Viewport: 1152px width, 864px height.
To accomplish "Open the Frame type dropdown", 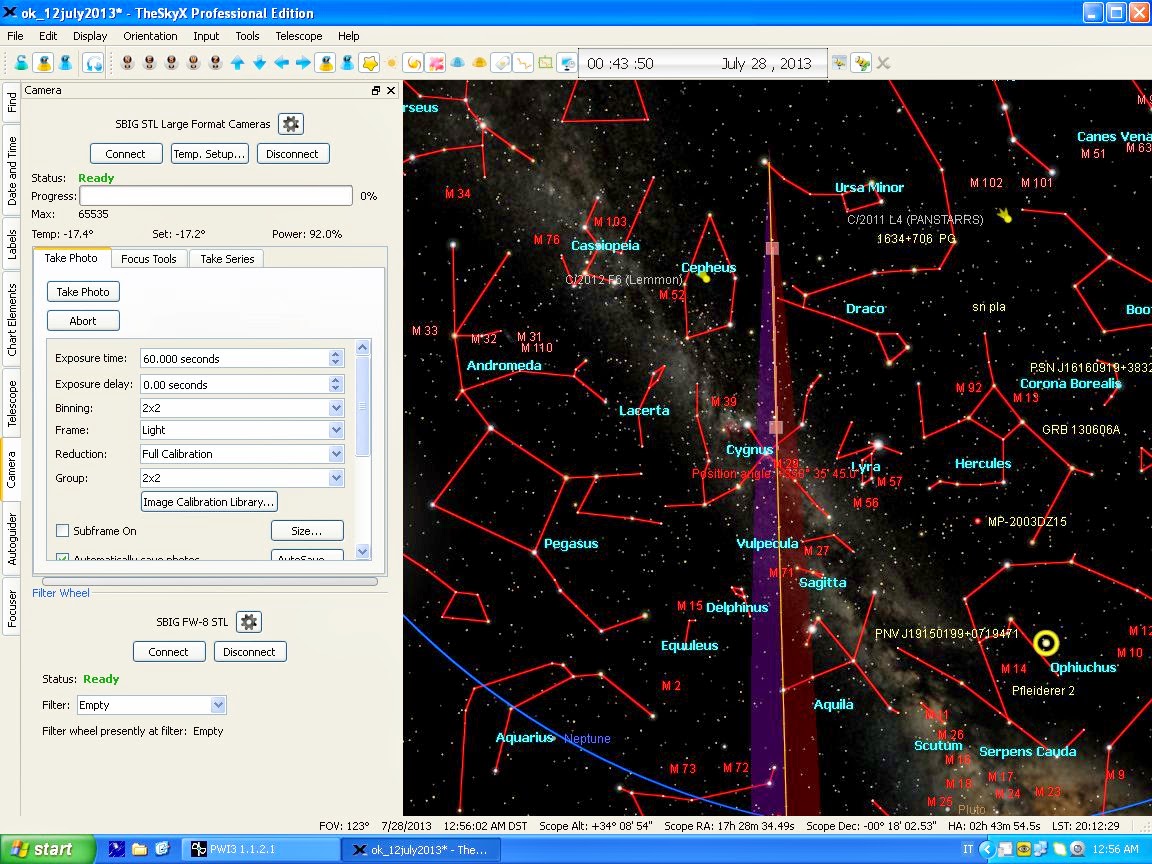I will 336,430.
